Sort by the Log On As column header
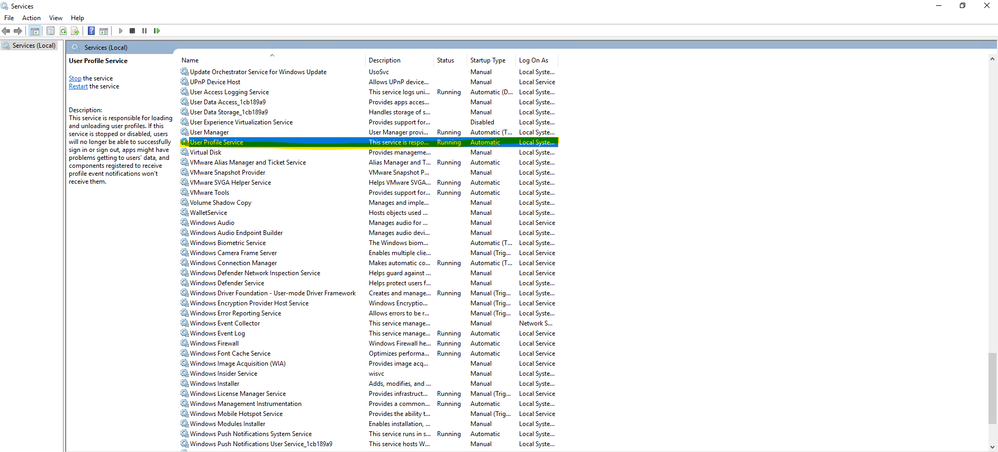This screenshot has height=452, width=998. pos(537,60)
